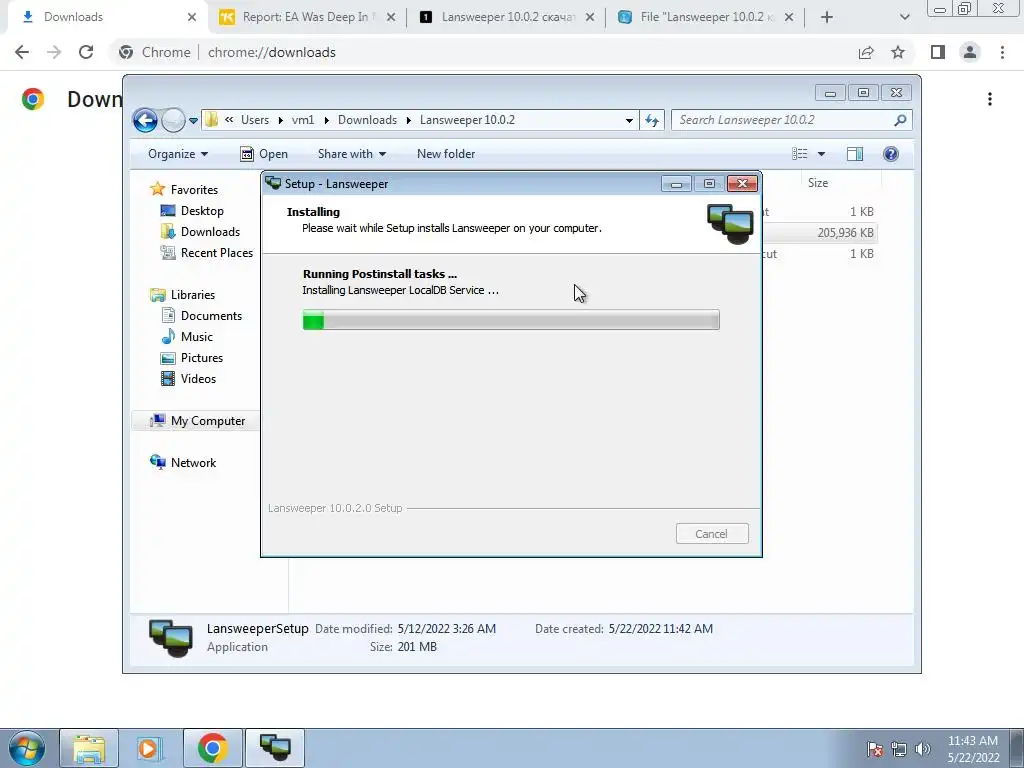1024x768 pixels.
Task: Open the Share with menu
Action: [x=351, y=154]
